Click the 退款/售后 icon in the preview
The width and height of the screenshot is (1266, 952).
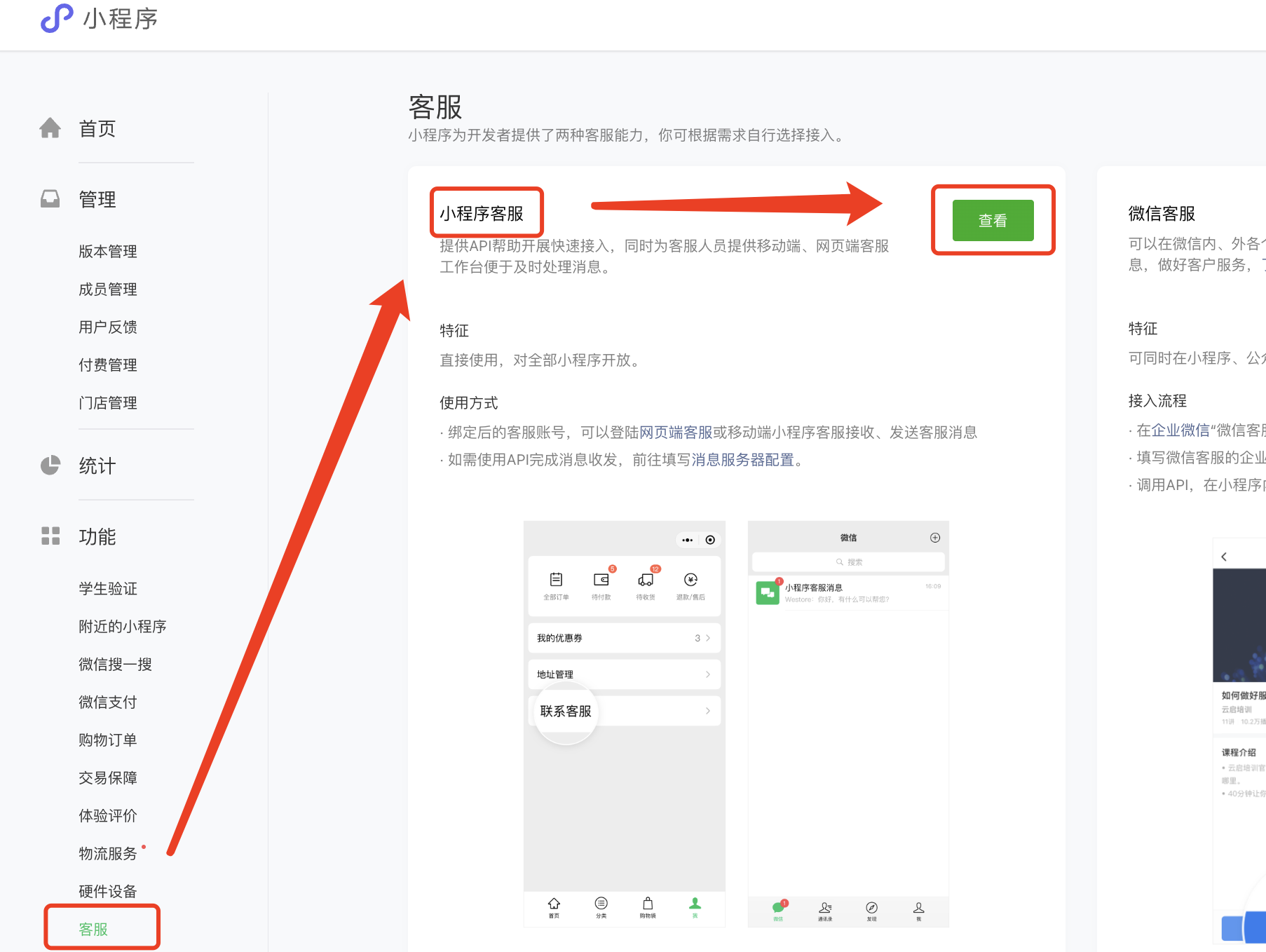690,580
